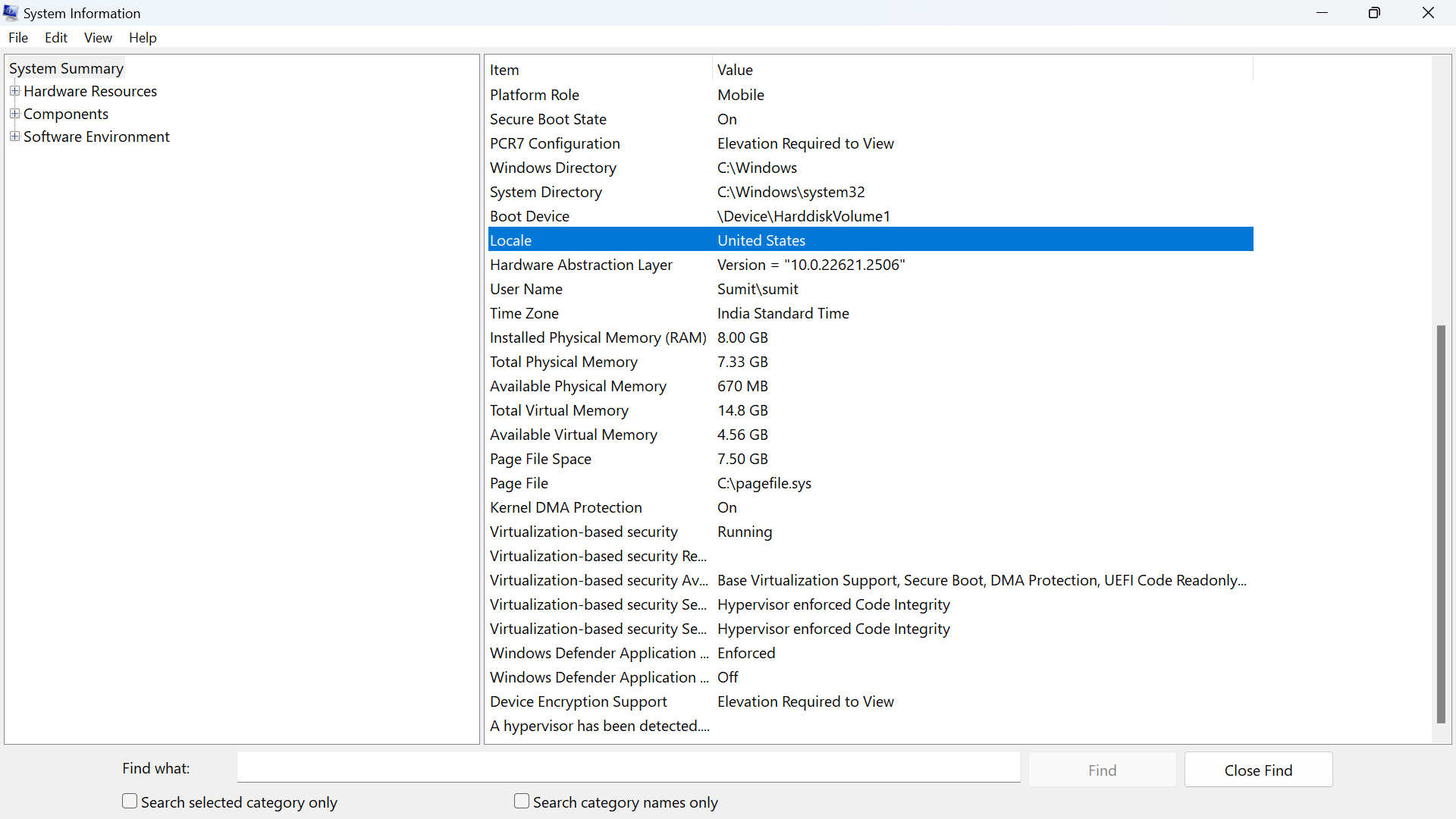Open the Help menu

click(x=143, y=38)
